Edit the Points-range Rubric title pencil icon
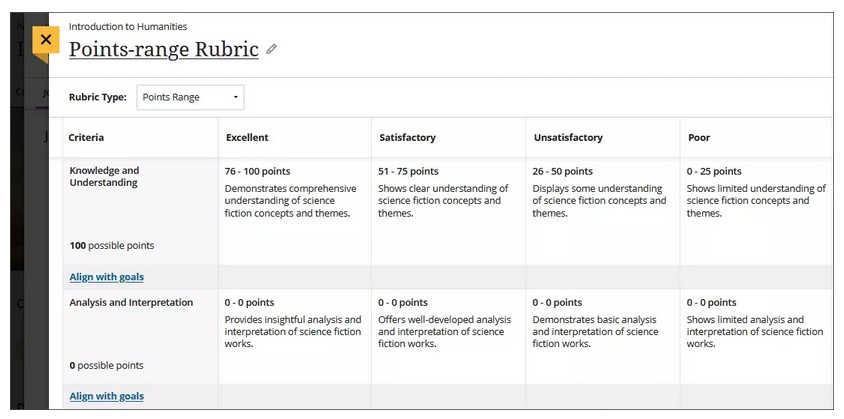 point(271,49)
